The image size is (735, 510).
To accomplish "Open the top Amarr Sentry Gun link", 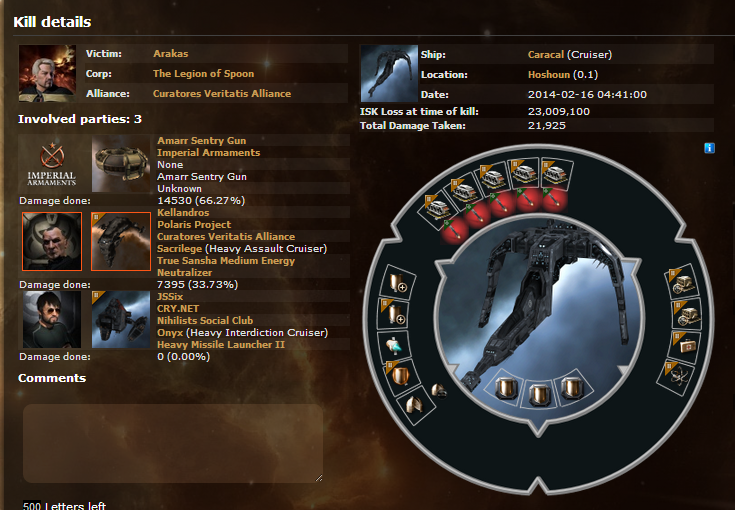I will coord(202,140).
